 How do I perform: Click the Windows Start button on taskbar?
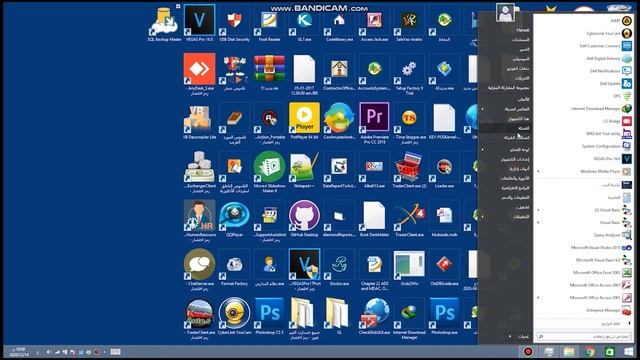coord(629,351)
